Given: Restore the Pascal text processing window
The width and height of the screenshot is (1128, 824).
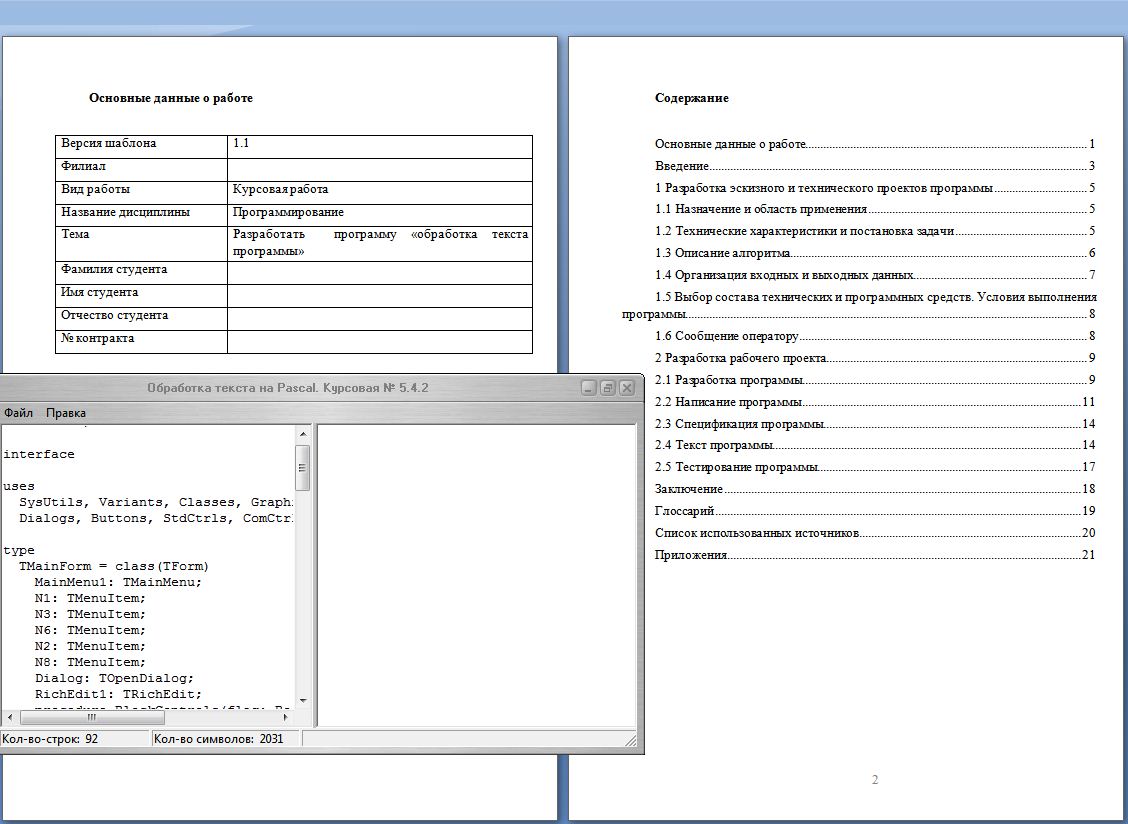Looking at the screenshot, I should pyautogui.click(x=607, y=388).
